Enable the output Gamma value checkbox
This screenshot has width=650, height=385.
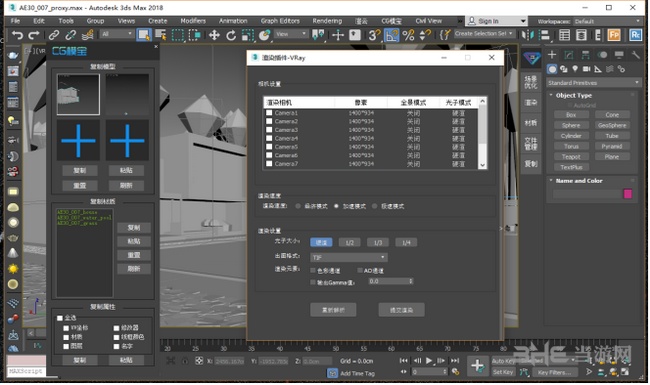click(x=313, y=282)
